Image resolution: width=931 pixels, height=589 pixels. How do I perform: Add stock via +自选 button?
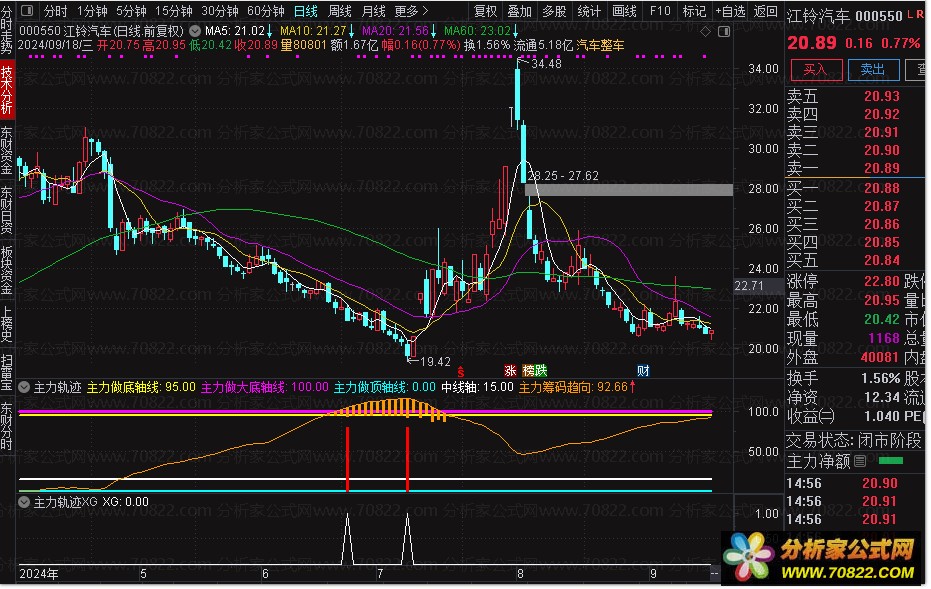click(731, 11)
